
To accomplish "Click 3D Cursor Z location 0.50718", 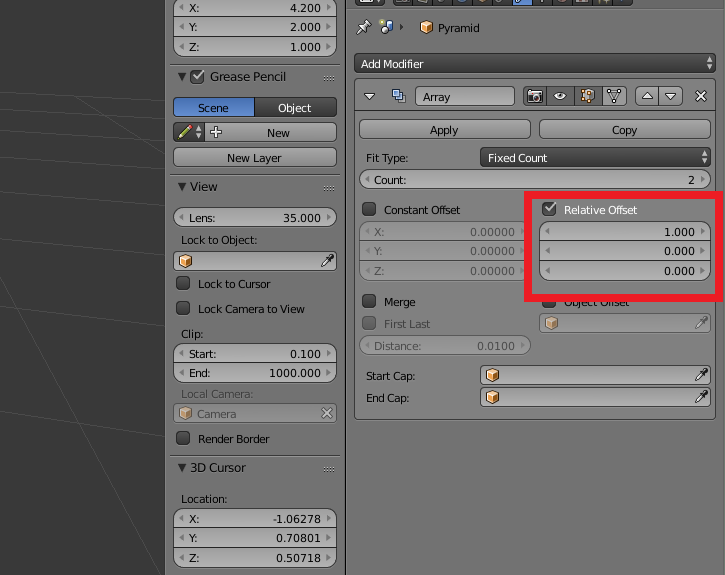I will pos(255,557).
